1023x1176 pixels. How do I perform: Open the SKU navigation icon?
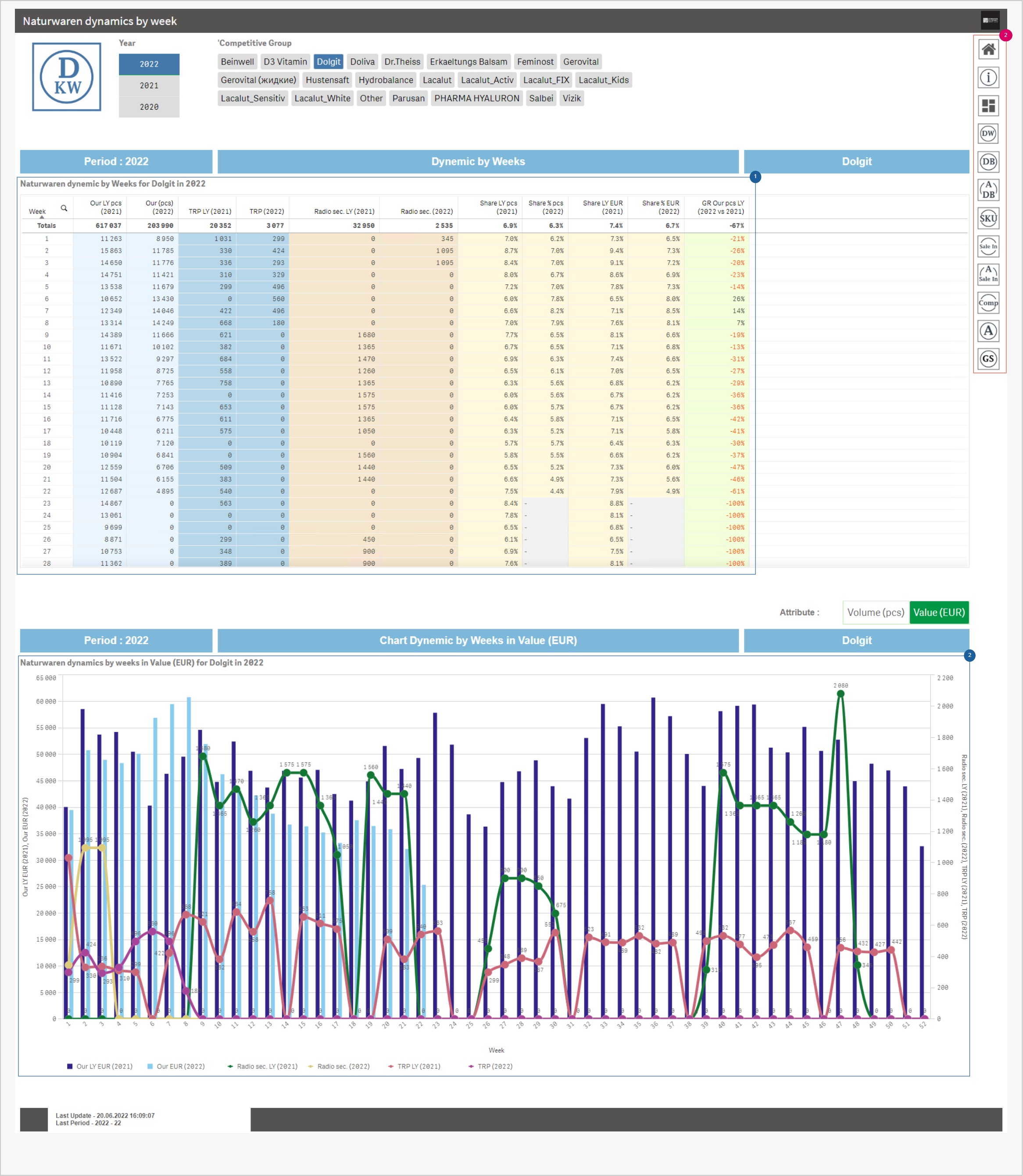[988, 218]
